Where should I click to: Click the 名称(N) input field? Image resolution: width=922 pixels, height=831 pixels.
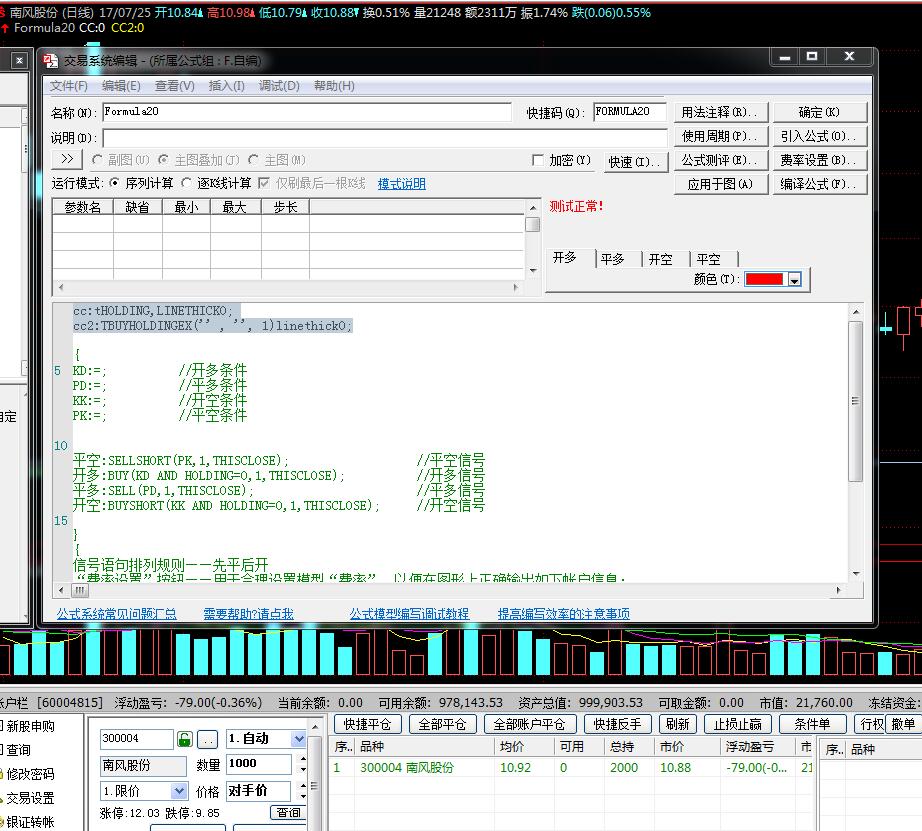[x=307, y=112]
